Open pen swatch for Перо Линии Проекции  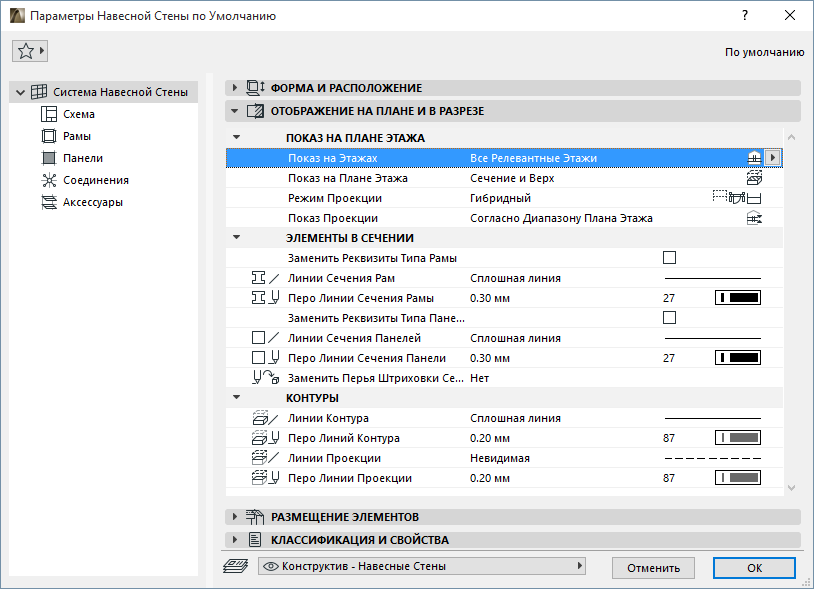point(738,477)
